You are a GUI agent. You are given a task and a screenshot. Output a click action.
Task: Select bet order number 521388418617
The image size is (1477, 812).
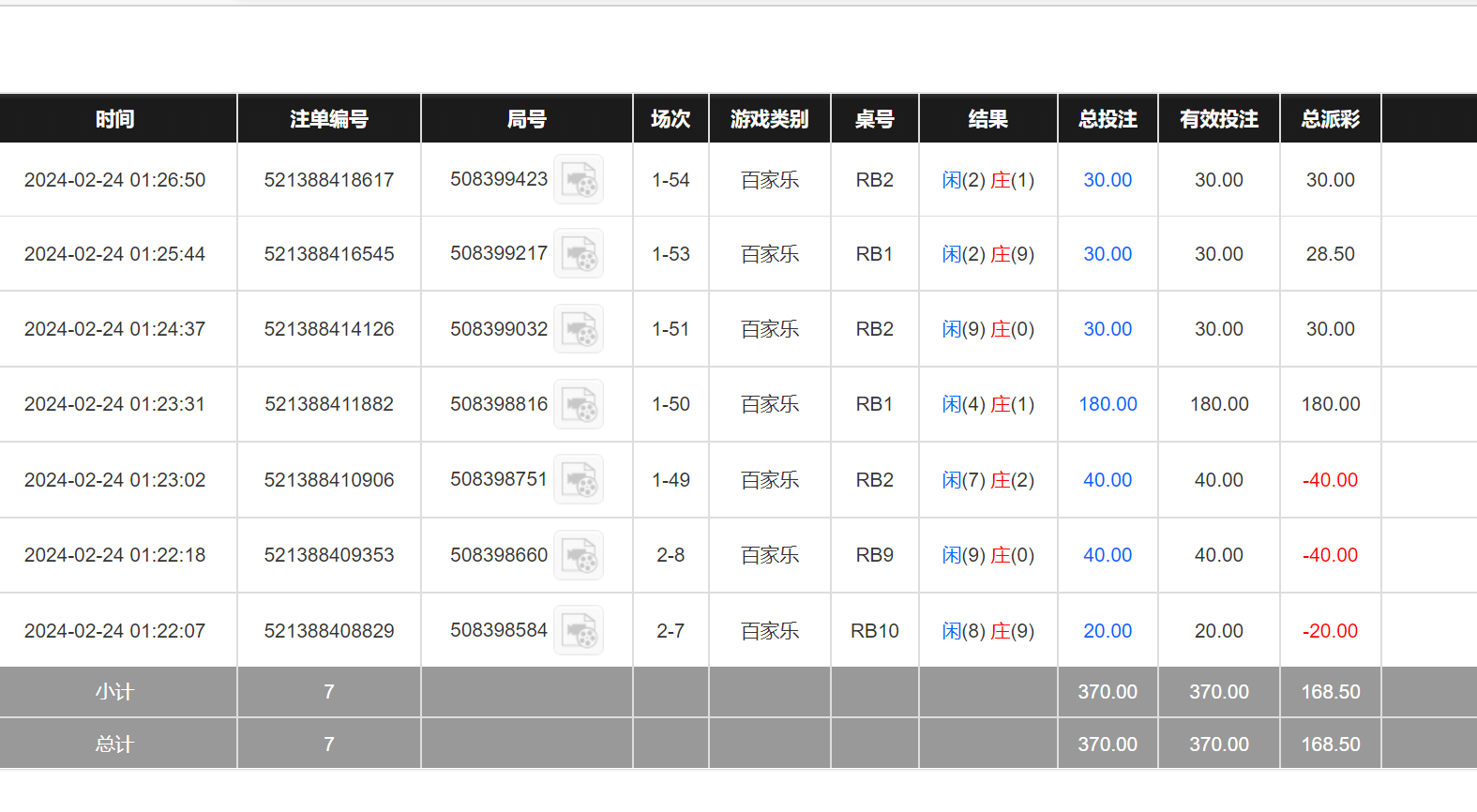coord(329,180)
